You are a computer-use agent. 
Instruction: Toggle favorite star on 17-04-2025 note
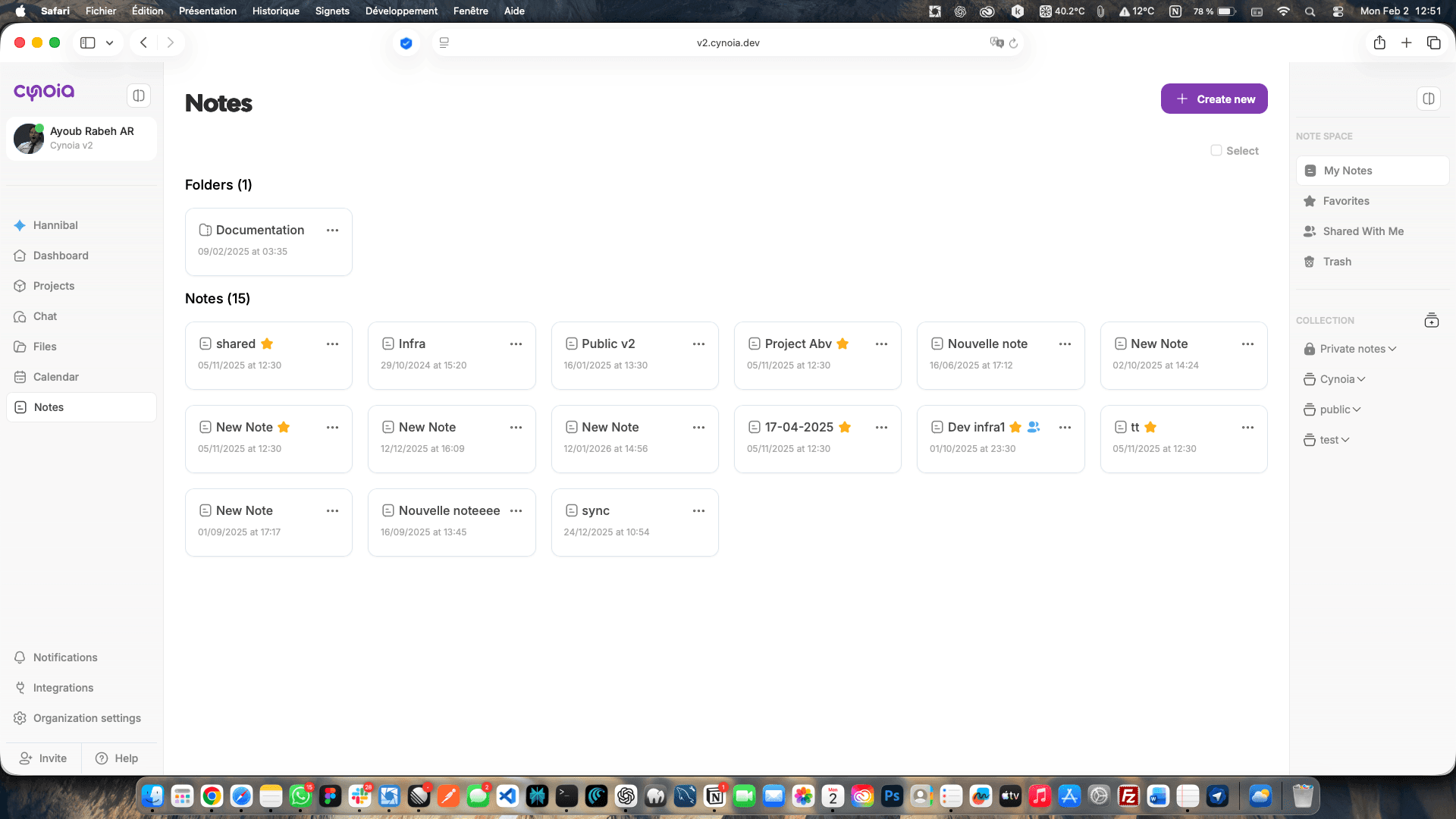click(x=845, y=427)
